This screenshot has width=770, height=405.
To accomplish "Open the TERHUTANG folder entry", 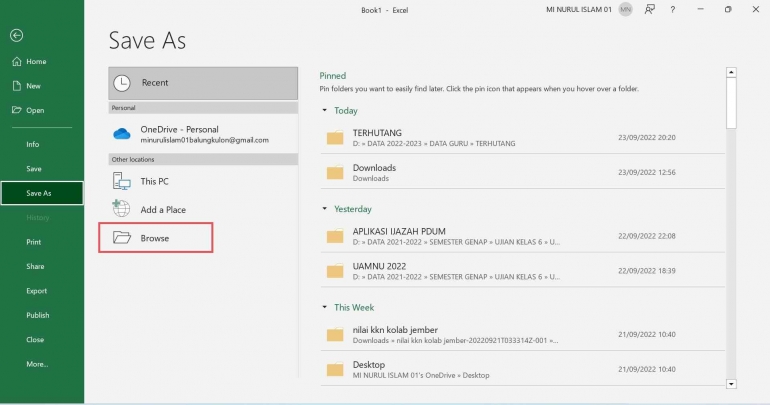I will 522,137.
